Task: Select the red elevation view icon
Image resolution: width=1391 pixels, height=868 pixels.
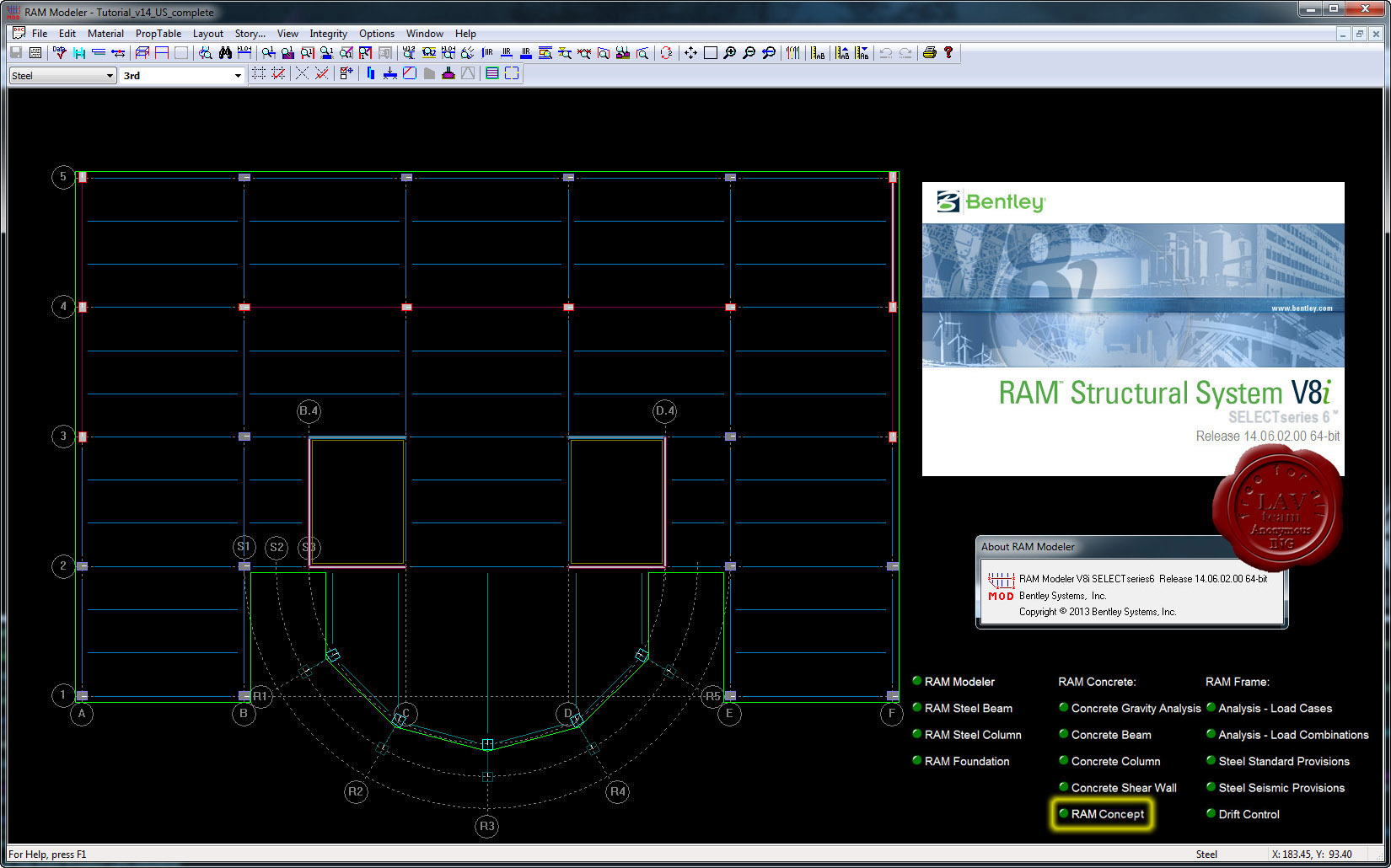Action: click(162, 52)
